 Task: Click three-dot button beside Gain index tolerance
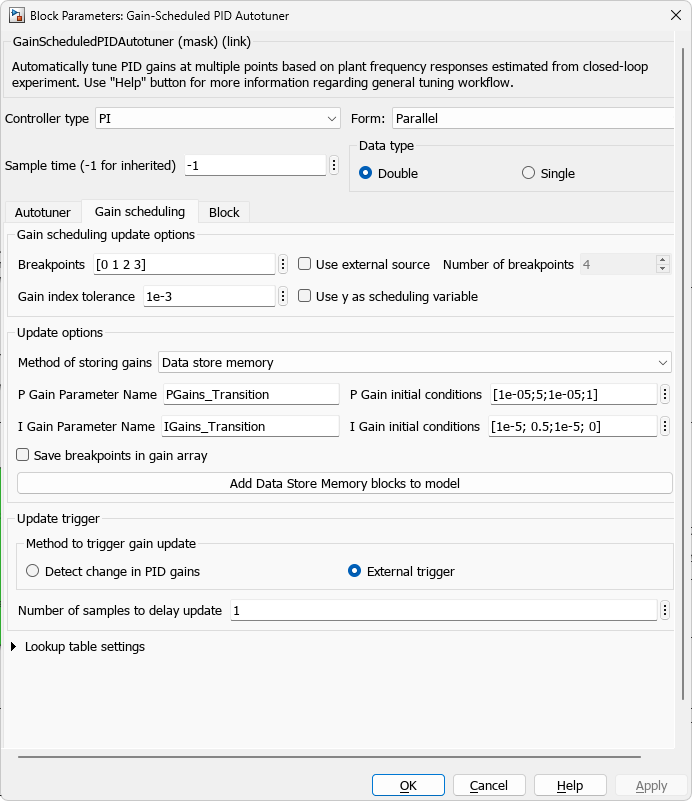pyautogui.click(x=283, y=296)
